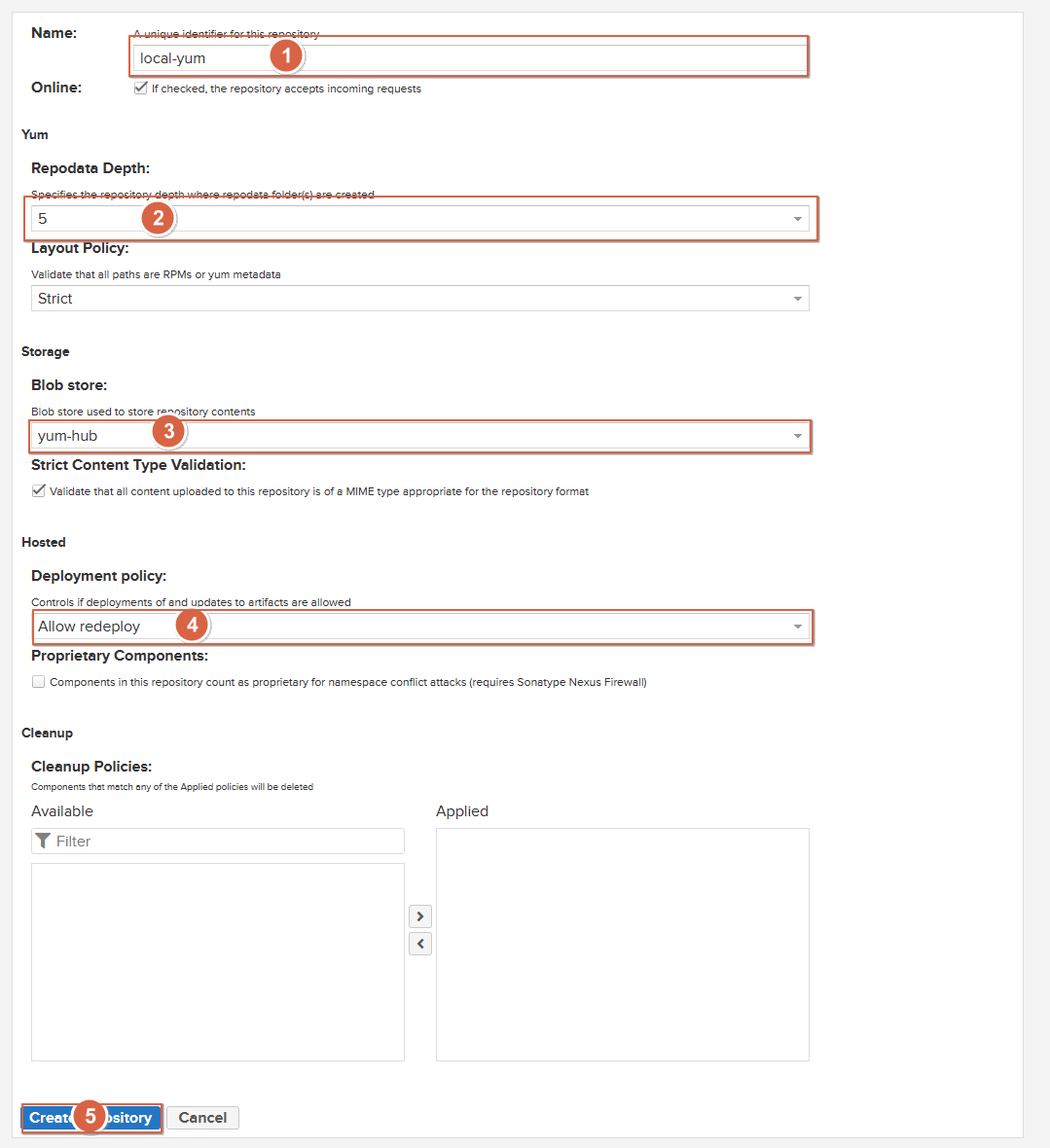Toggle Strict Content Type Validation checkbox

39,491
